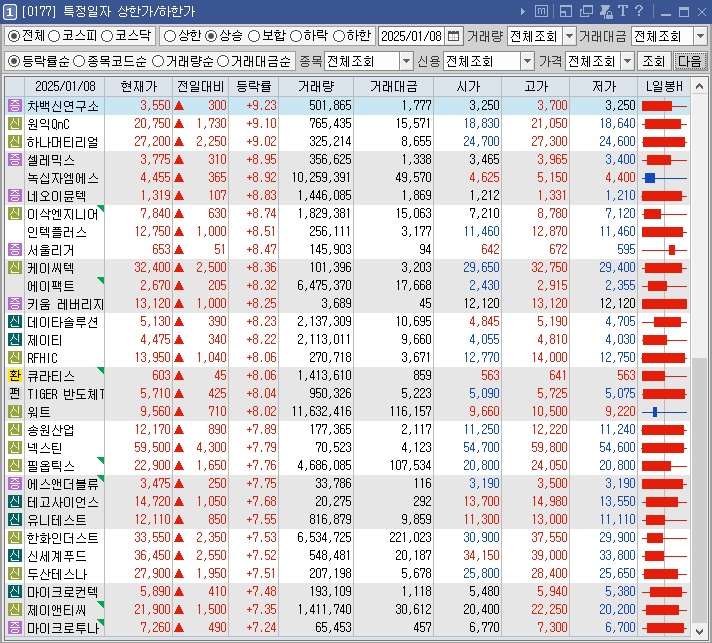The image size is (712, 643).
Task: Click the scrollbar up arrow
Action: pyautogui.click(x=699, y=86)
